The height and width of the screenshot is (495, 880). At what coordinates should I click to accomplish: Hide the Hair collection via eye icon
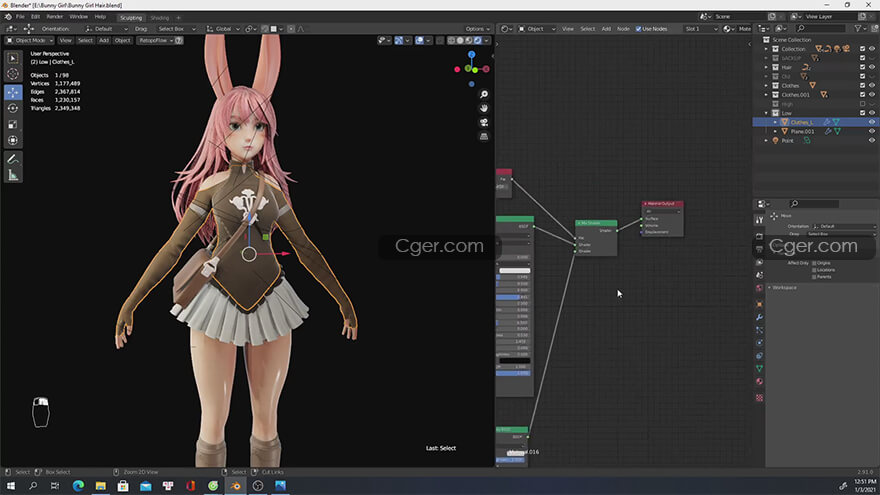point(872,67)
